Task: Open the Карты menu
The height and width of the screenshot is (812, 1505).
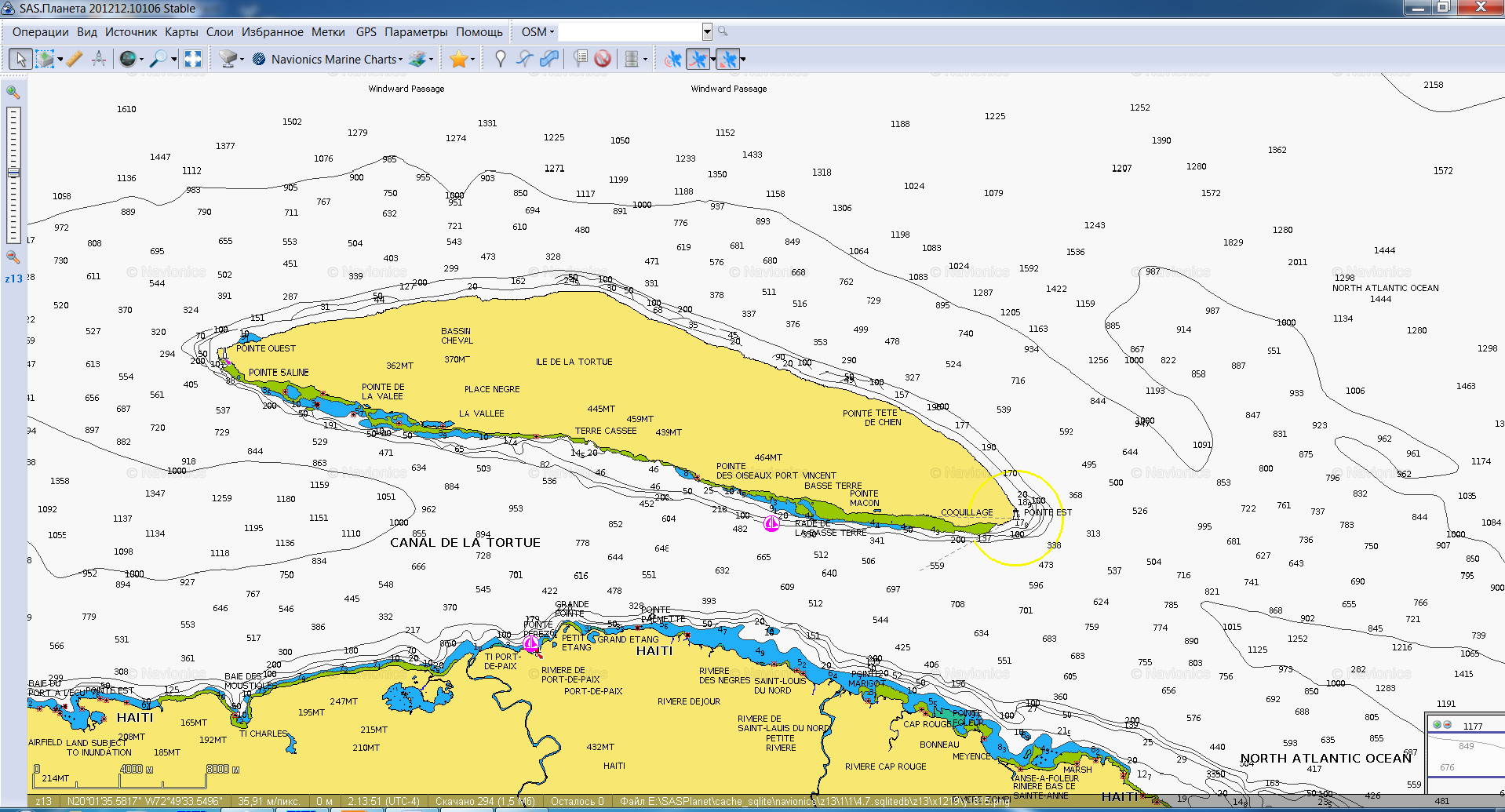Action: point(181,32)
